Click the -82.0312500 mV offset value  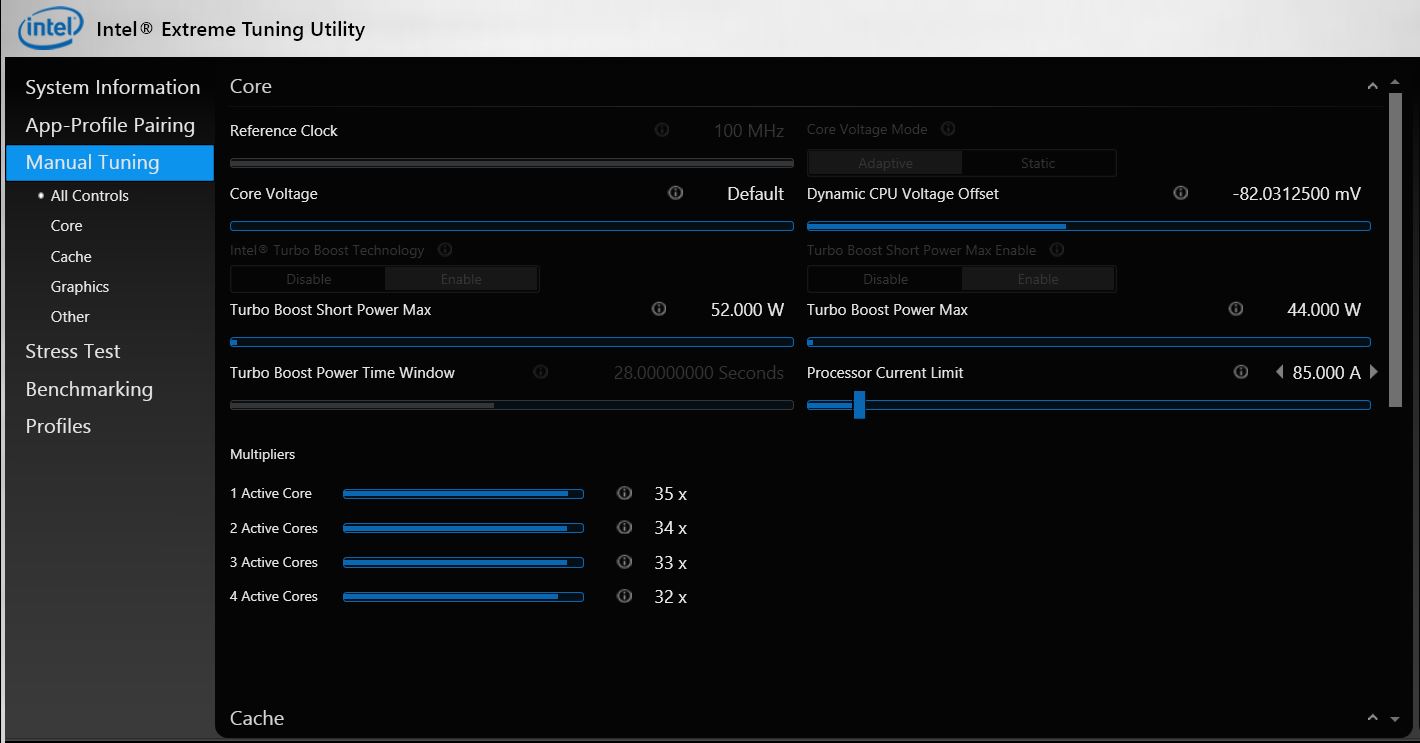(1297, 194)
